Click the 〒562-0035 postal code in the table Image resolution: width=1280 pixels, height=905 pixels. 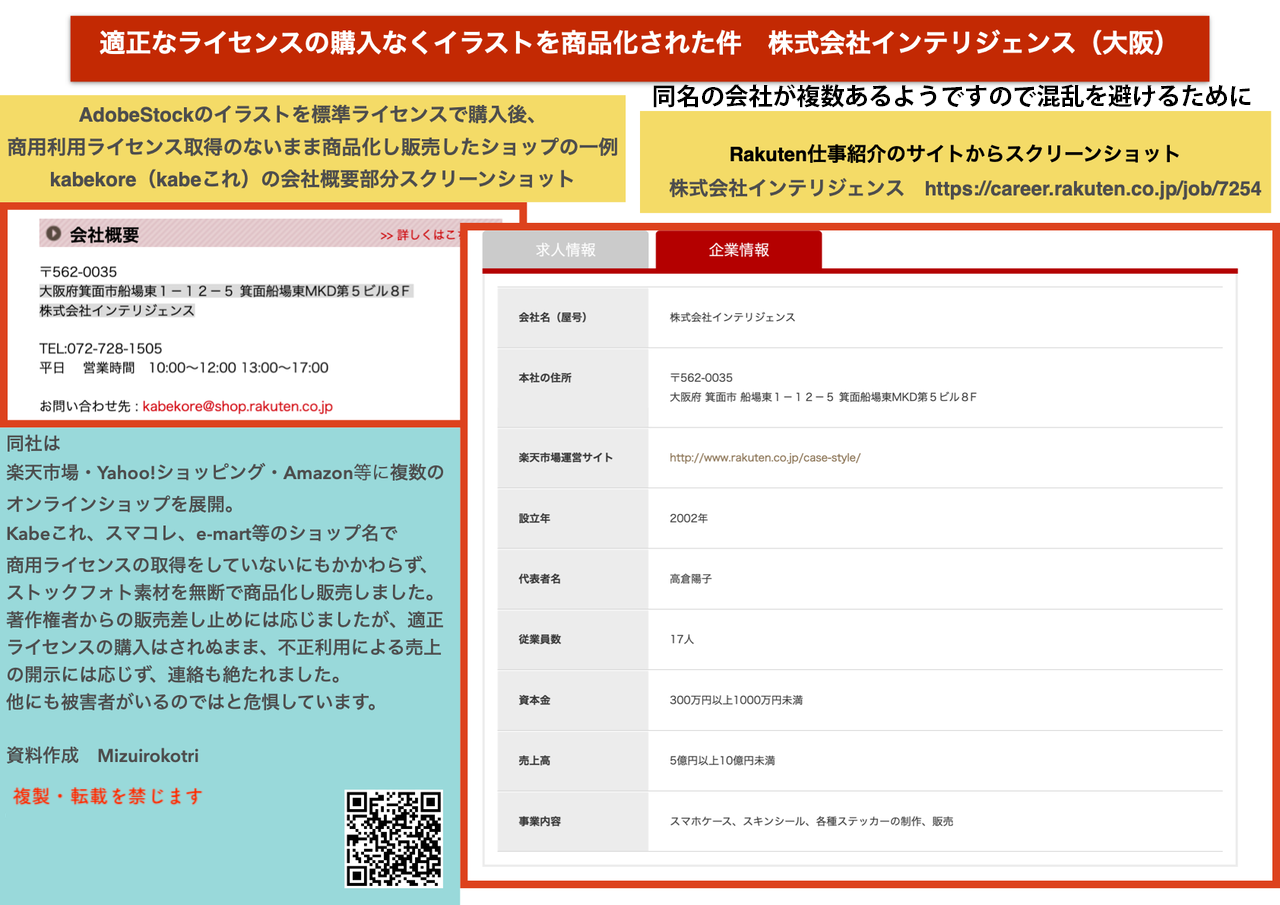(x=701, y=378)
